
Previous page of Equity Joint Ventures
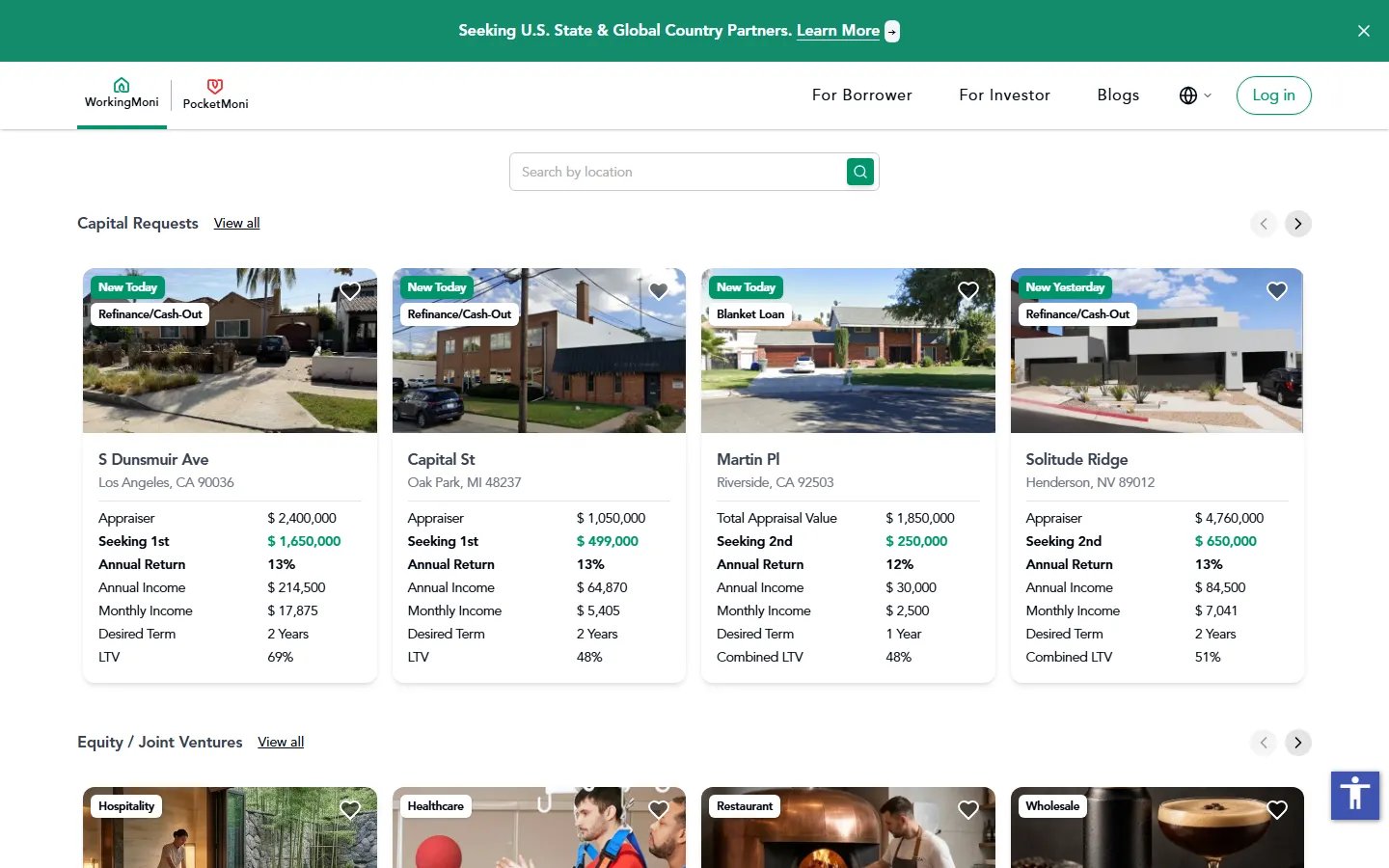[x=1264, y=743]
